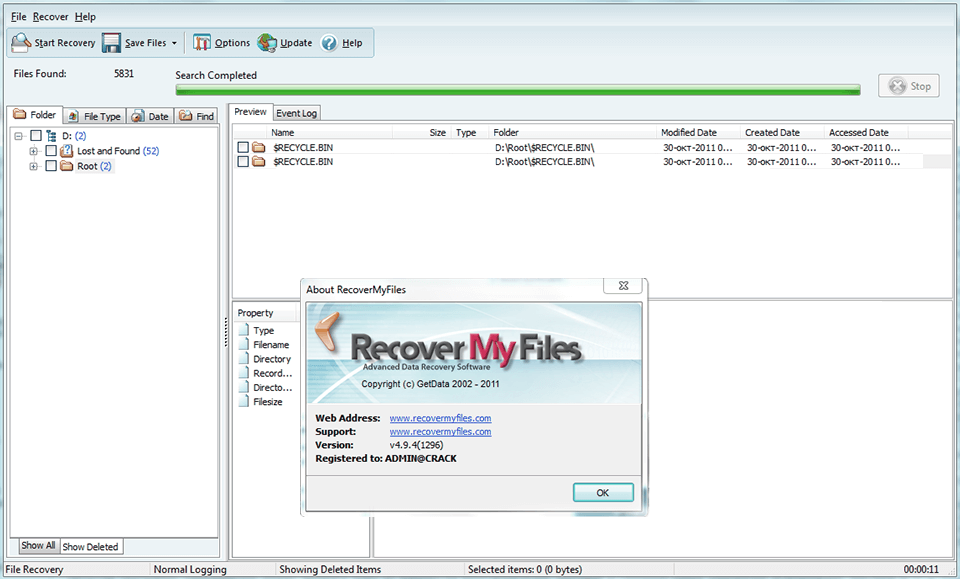The image size is (960, 579).
Task: Tick the Root folder checkbox
Action: click(x=51, y=166)
